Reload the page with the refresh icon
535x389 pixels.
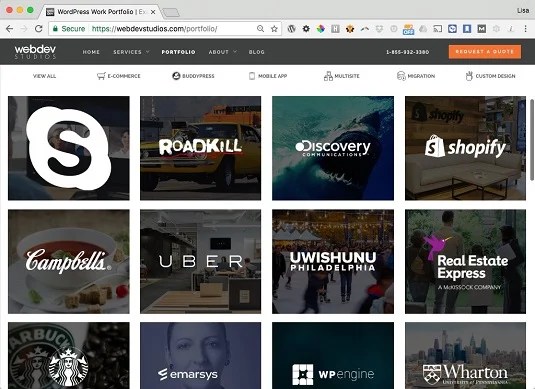39,29
